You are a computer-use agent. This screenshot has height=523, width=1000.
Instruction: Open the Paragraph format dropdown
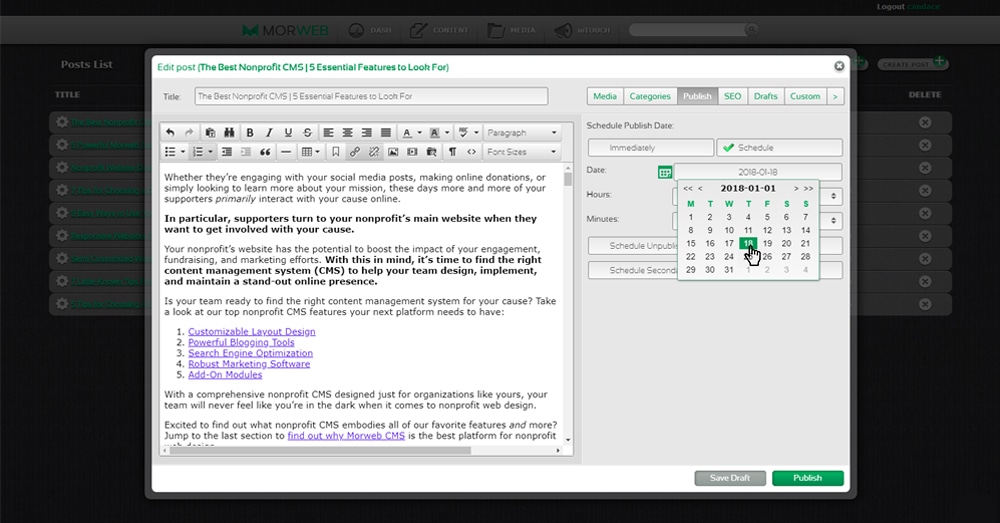point(522,133)
